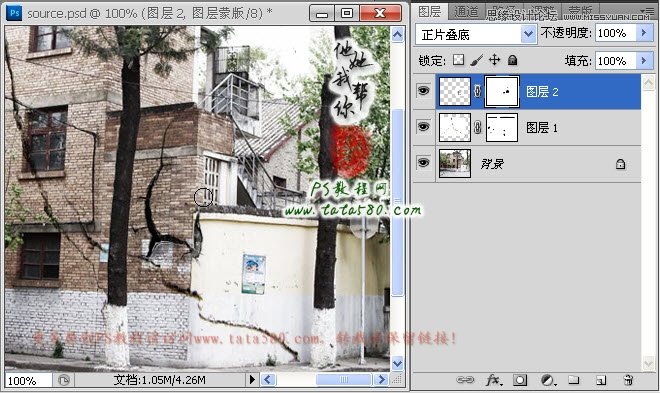Click window resize grip corner icon

pos(397,380)
